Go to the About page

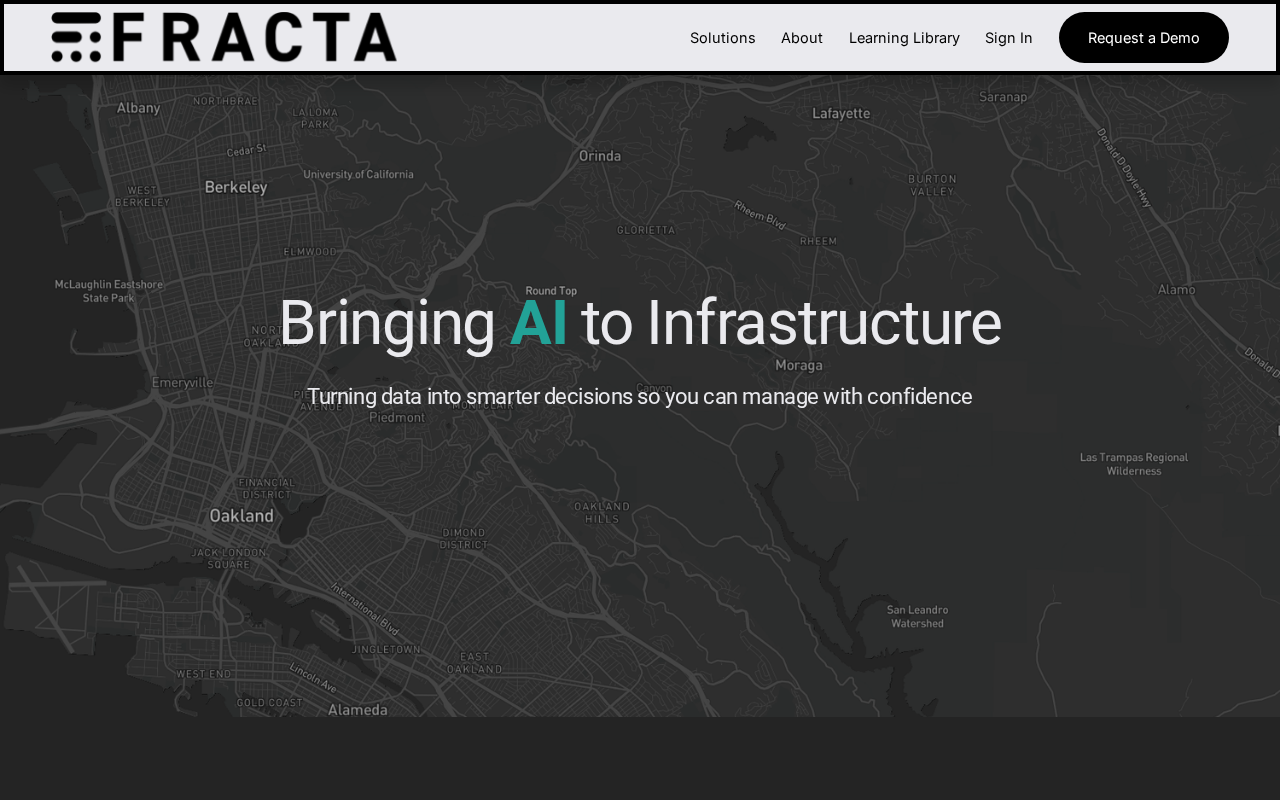coord(801,38)
